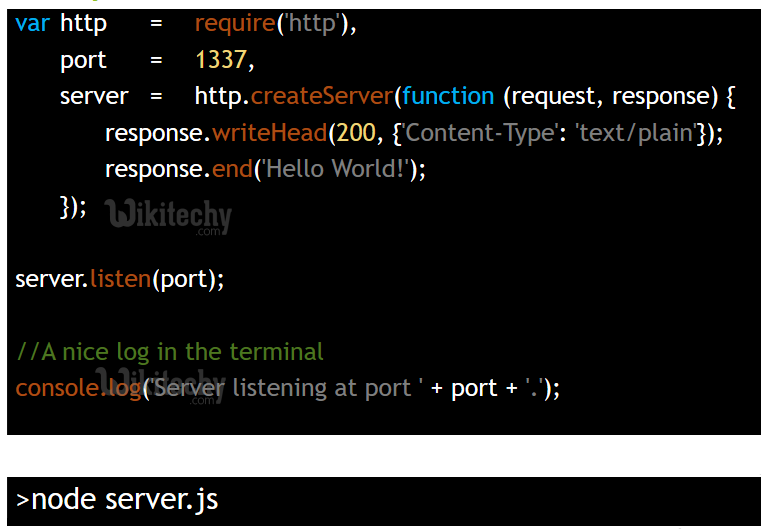Click the 'createServer' method name
This screenshot has width=761, height=529.
click(x=322, y=96)
